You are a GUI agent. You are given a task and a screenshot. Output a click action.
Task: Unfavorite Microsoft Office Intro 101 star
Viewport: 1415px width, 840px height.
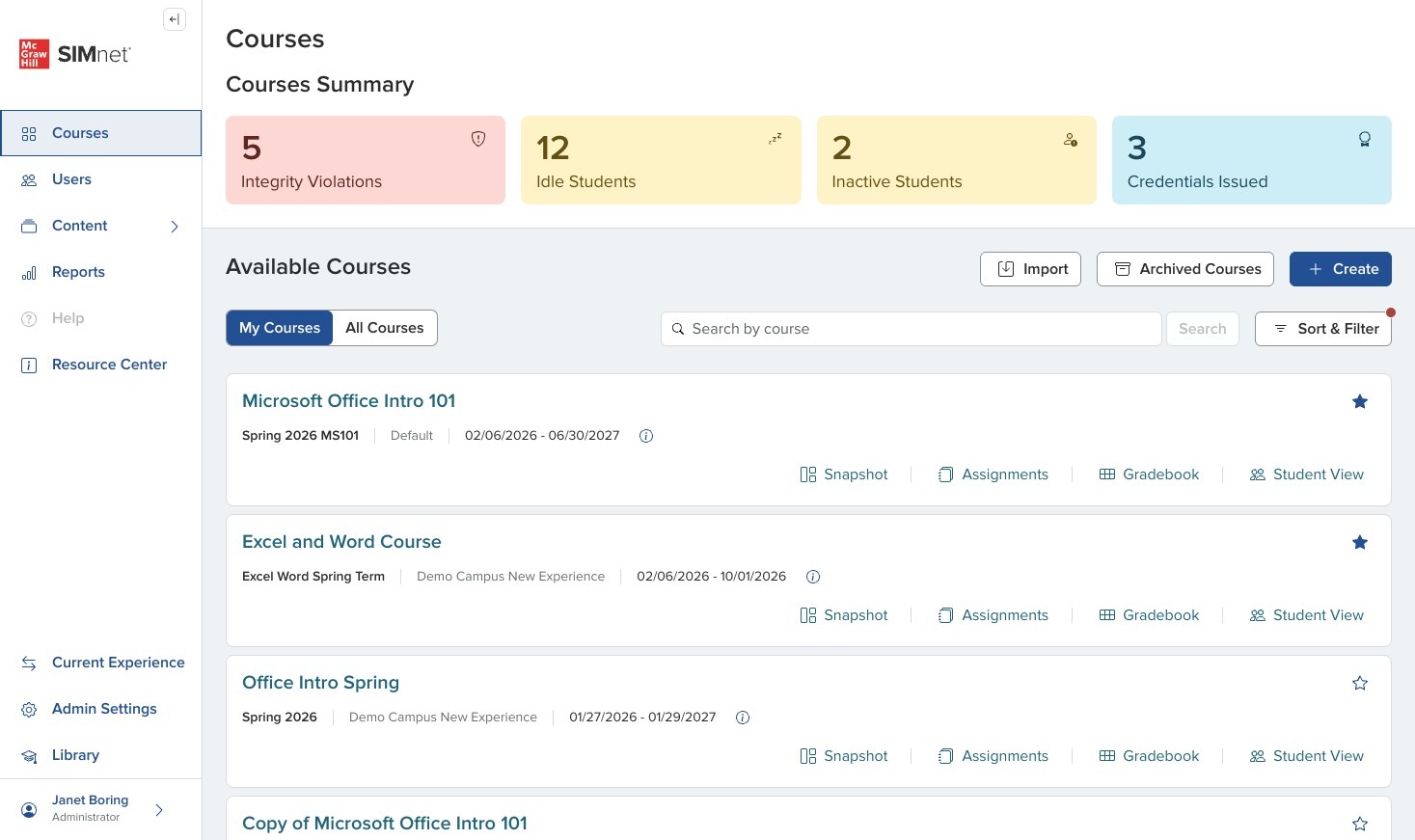[1360, 401]
